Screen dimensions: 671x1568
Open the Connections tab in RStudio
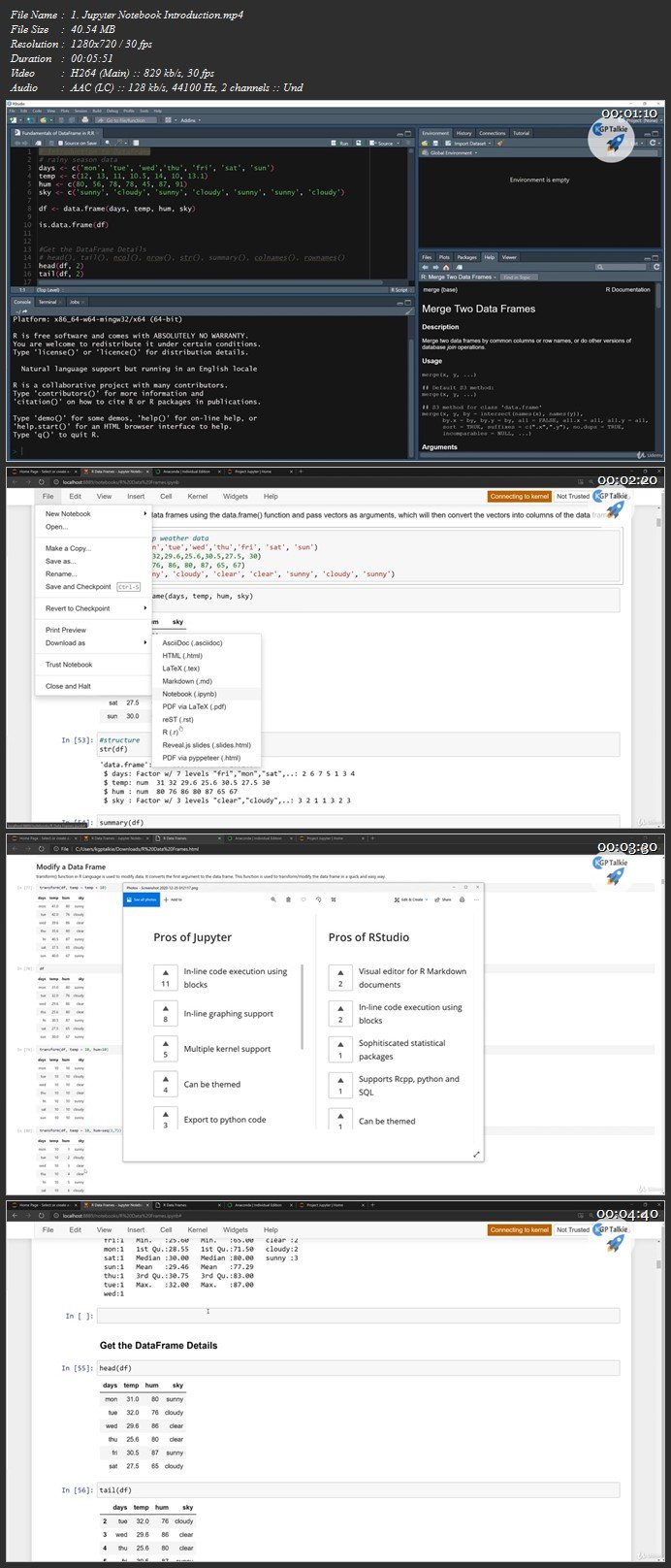[x=492, y=133]
